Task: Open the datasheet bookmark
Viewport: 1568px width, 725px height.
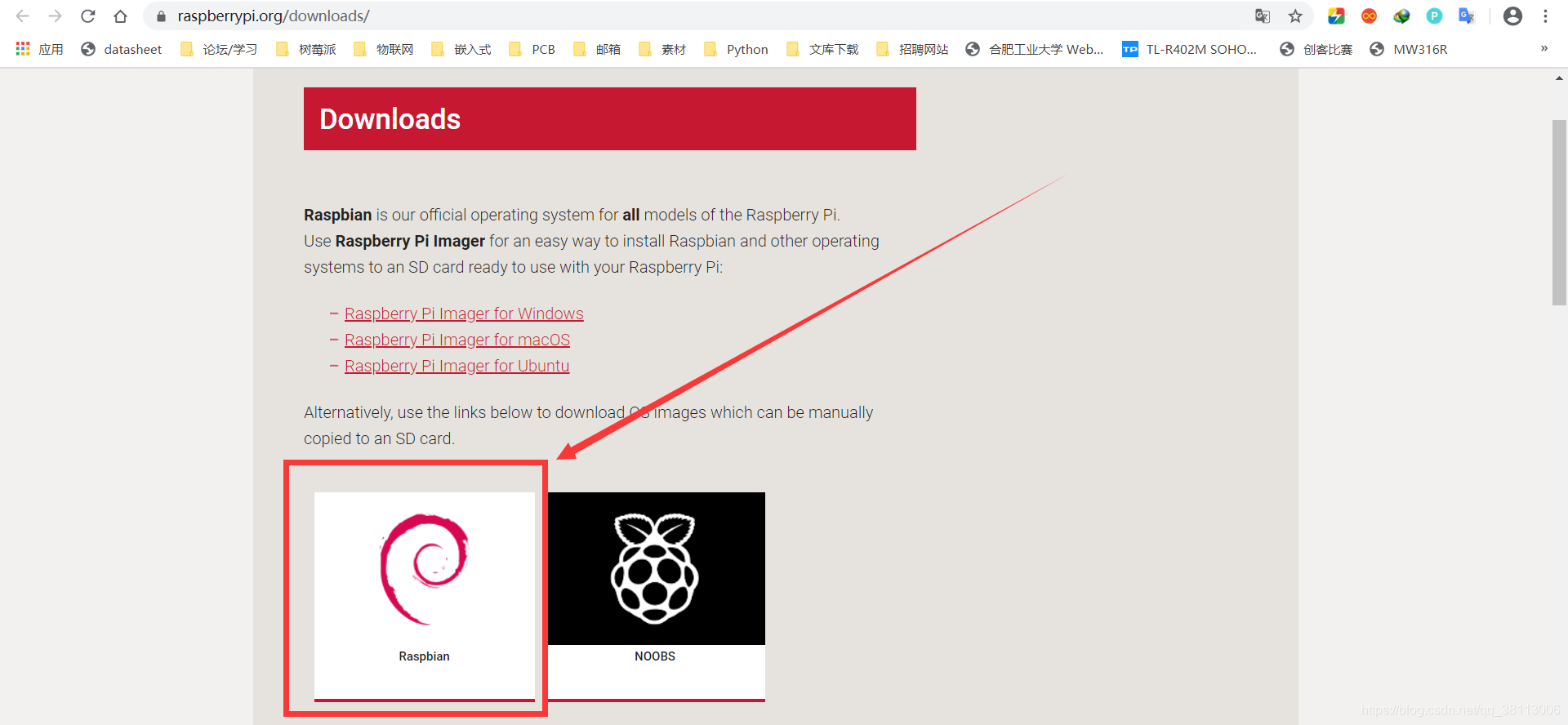Action: 122,49
